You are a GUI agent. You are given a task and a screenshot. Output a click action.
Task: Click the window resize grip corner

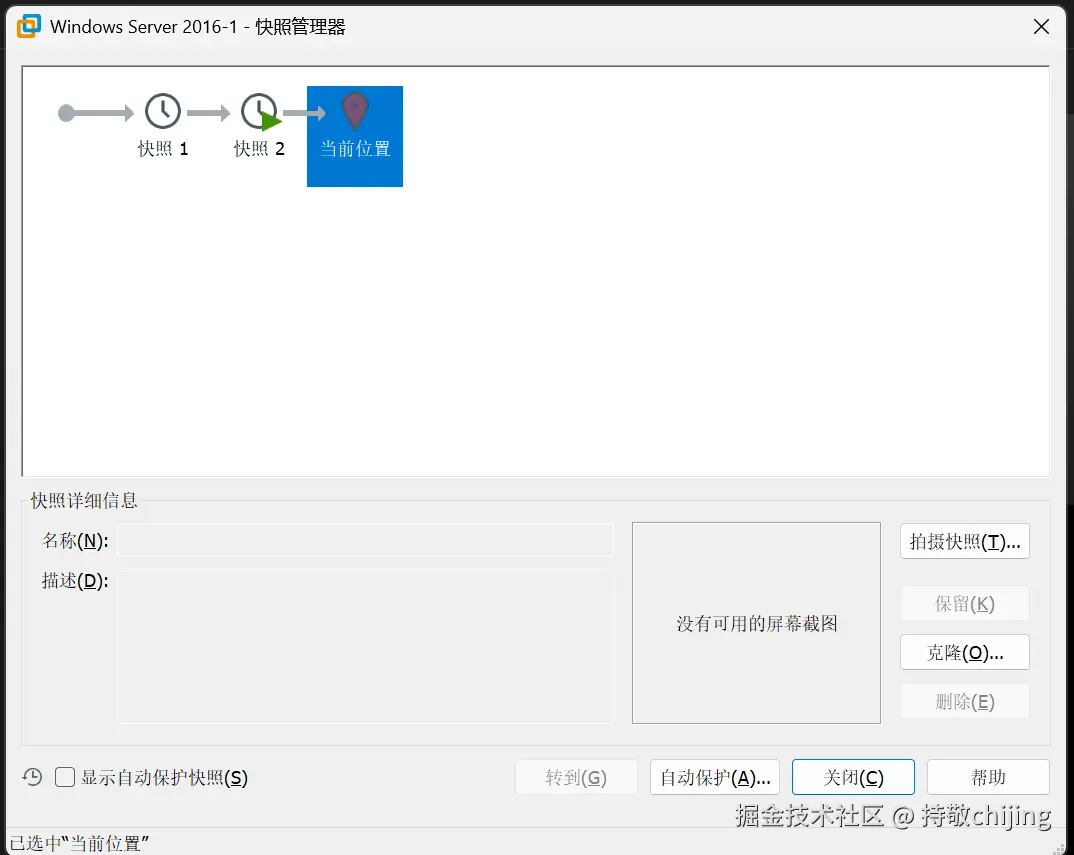1059,849
